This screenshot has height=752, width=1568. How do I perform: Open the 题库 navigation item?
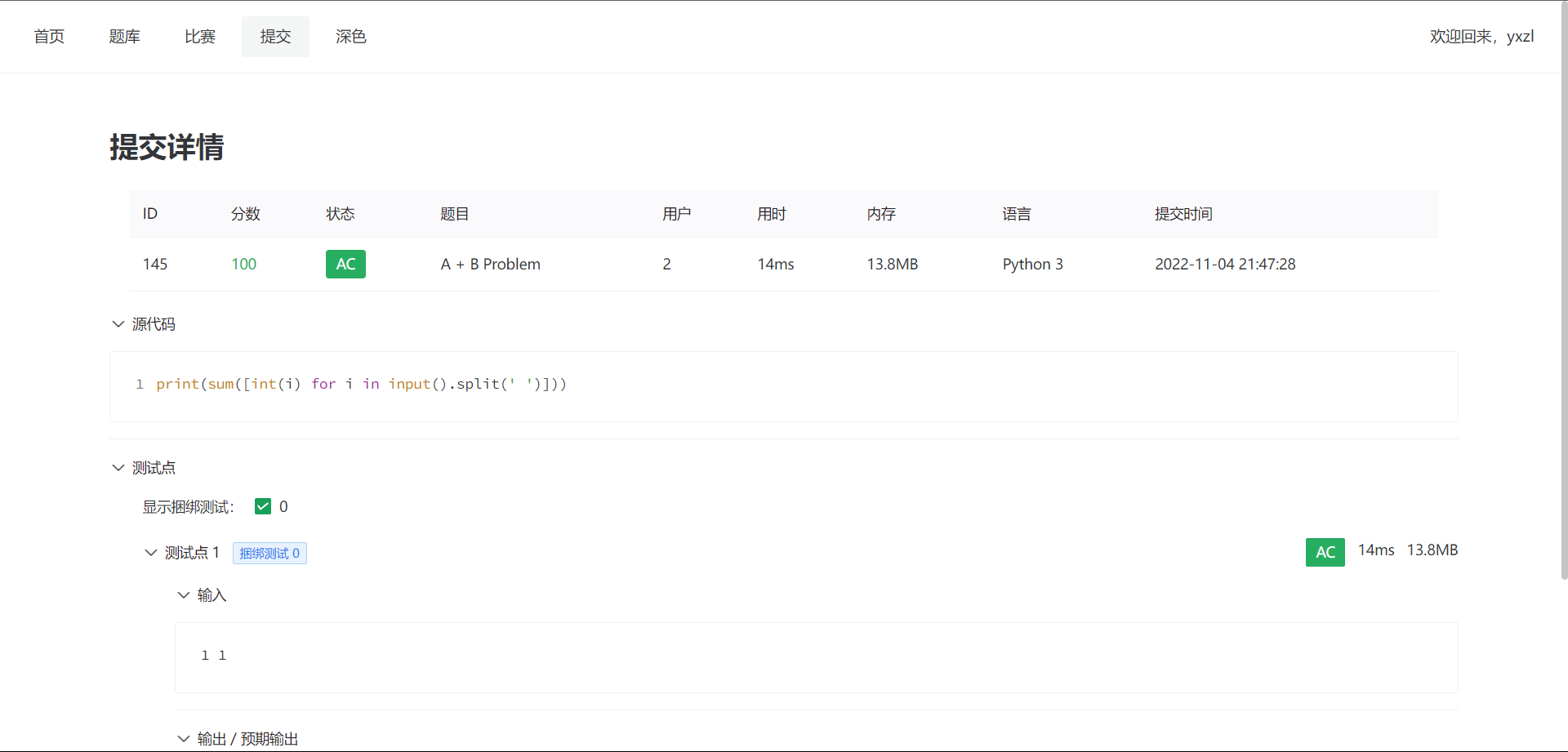125,37
